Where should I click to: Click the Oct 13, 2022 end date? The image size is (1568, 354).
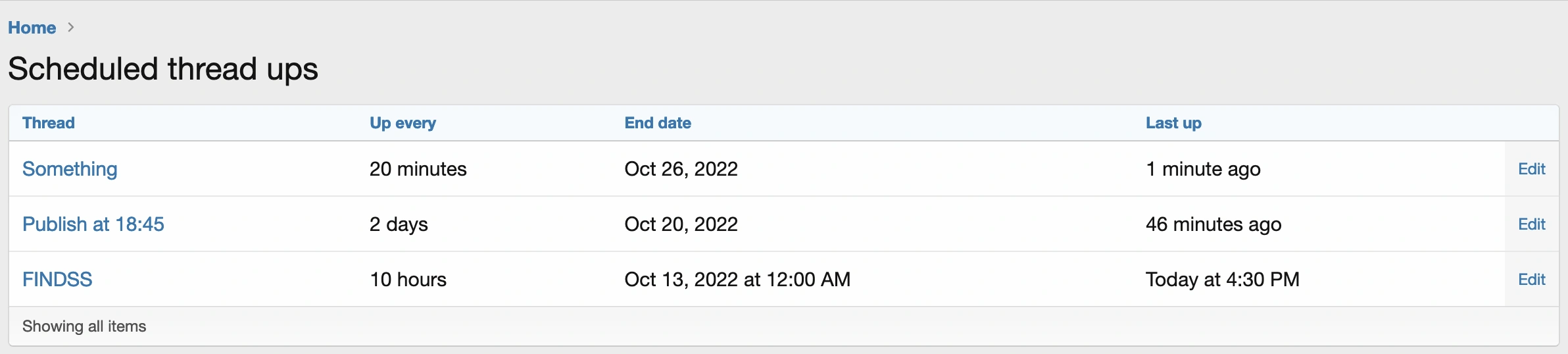click(737, 280)
